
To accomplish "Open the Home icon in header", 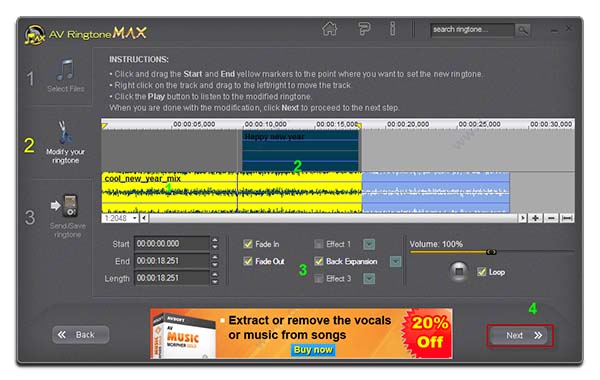I will point(330,29).
